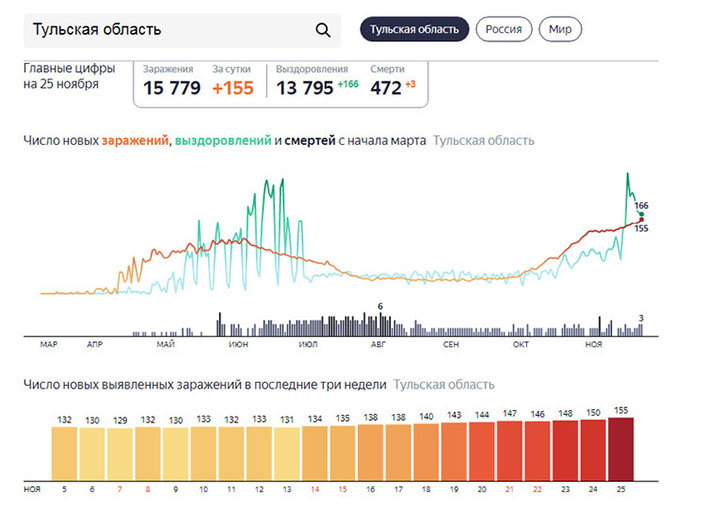The width and height of the screenshot is (720, 507).
Task: Switch to the Мир tab
Action: point(560,29)
